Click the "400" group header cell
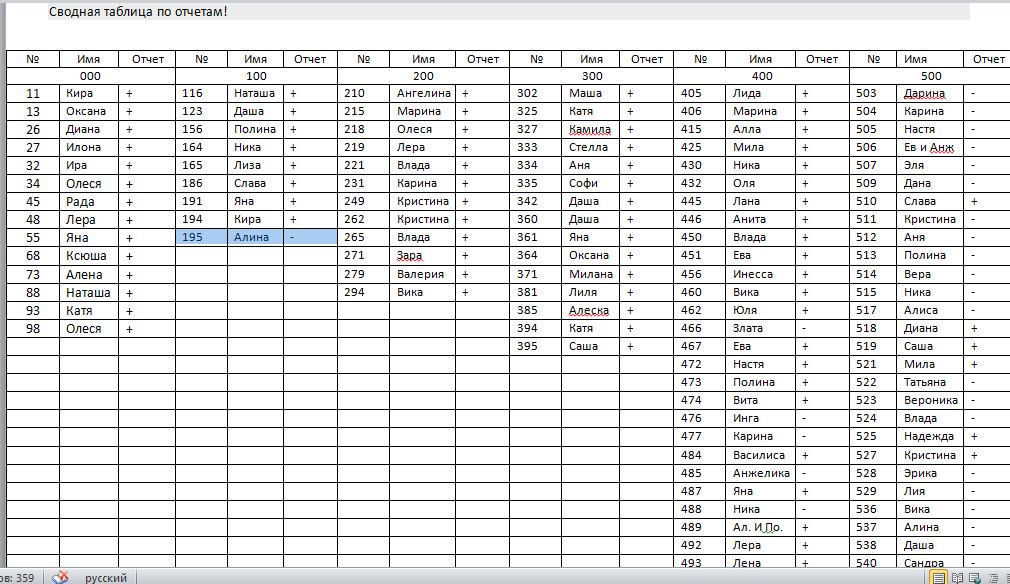 pyautogui.click(x=762, y=76)
